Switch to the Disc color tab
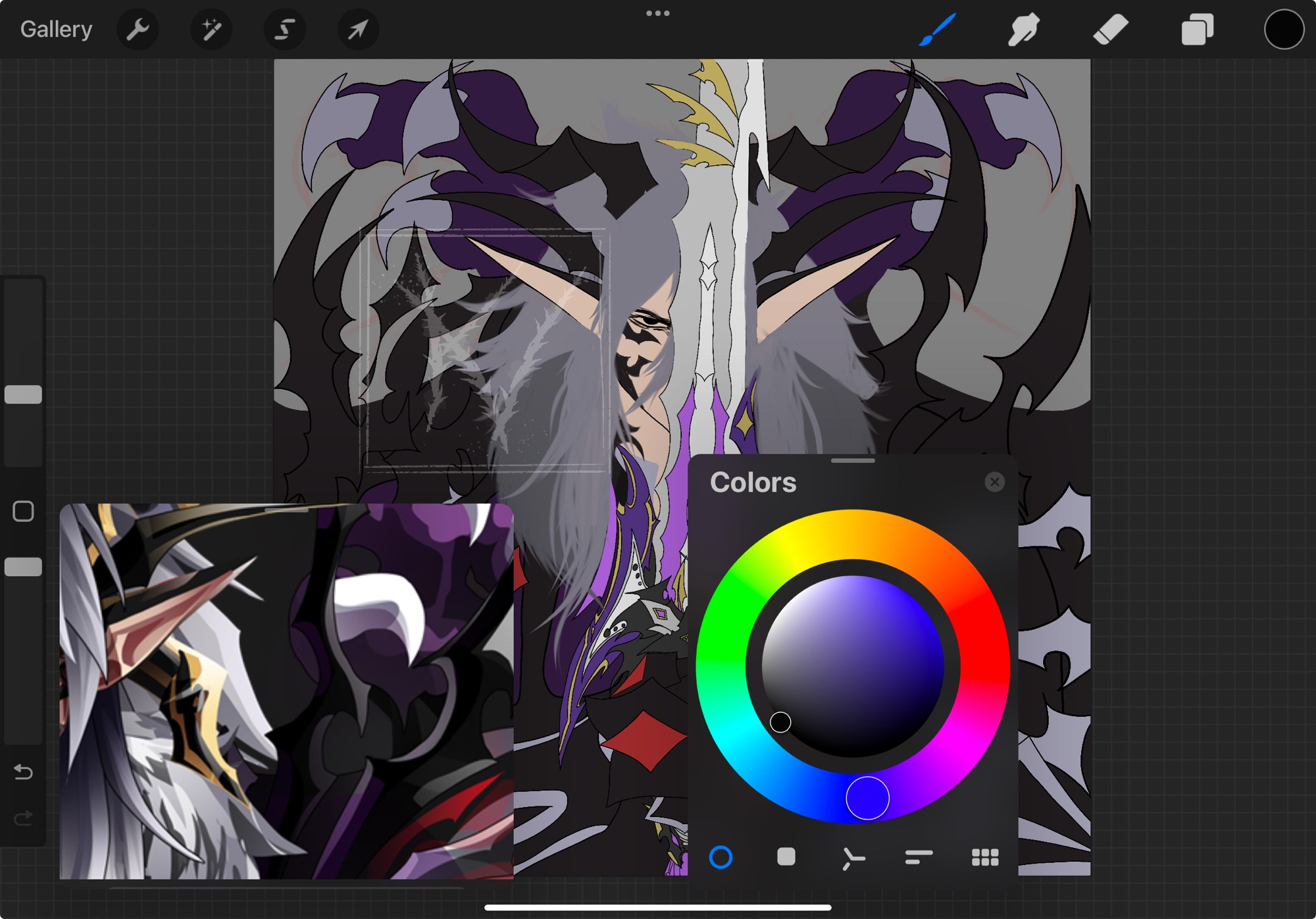This screenshot has width=1316, height=919. pyautogui.click(x=721, y=857)
